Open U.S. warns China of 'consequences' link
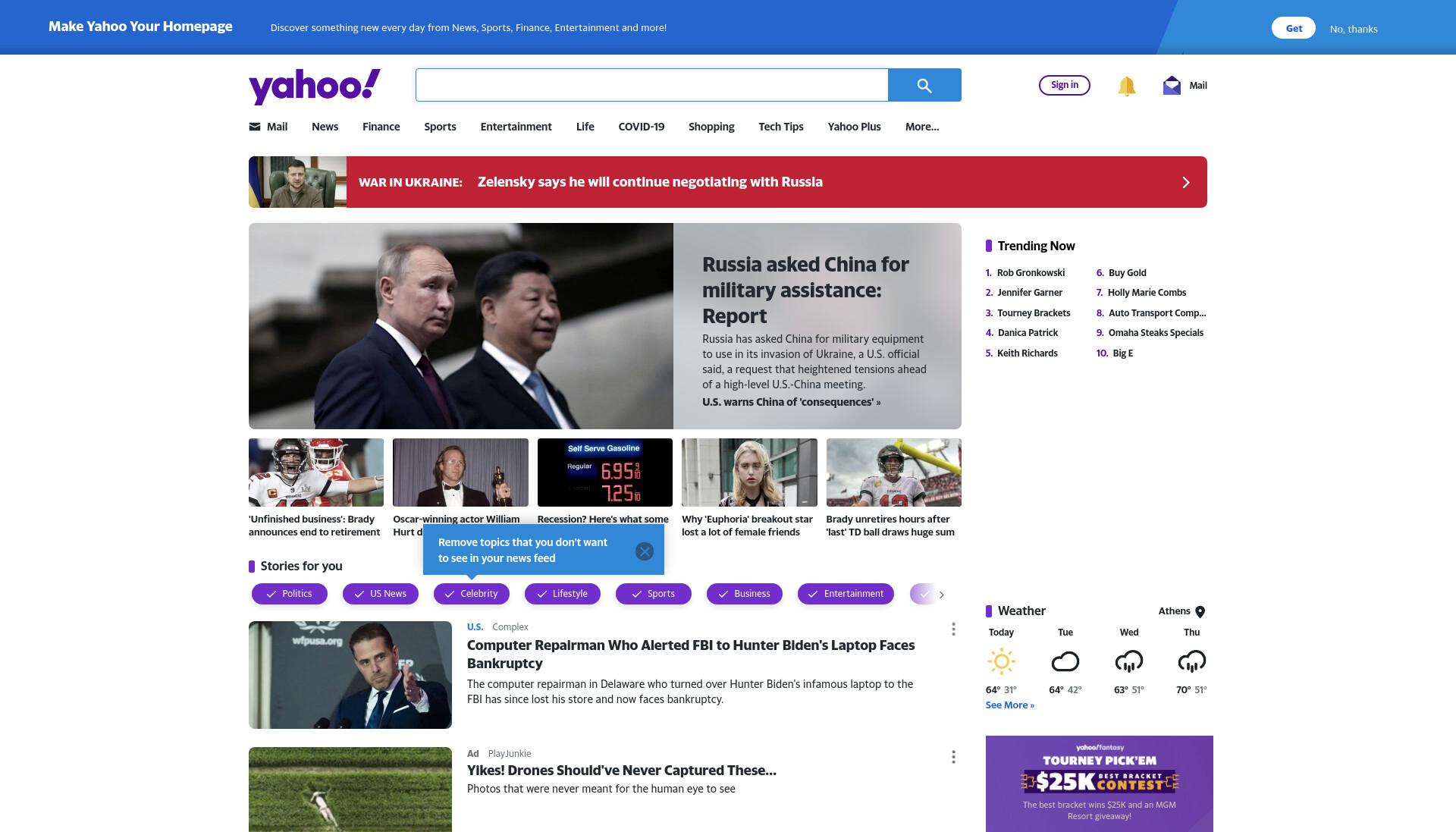 point(791,402)
